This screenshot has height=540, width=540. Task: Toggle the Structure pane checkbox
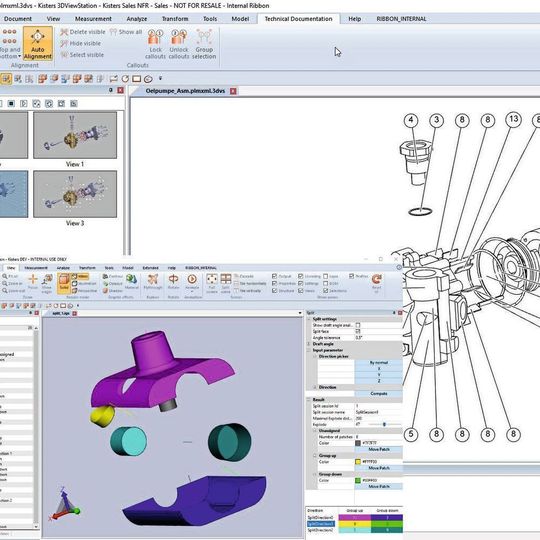pos(274,291)
